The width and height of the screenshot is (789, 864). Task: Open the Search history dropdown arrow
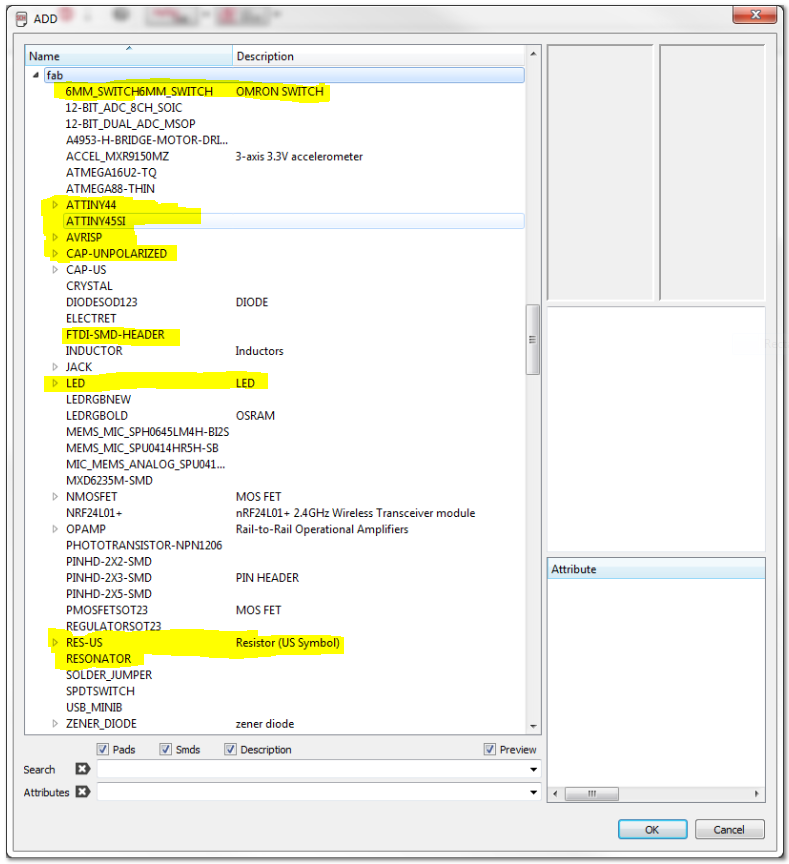(533, 769)
